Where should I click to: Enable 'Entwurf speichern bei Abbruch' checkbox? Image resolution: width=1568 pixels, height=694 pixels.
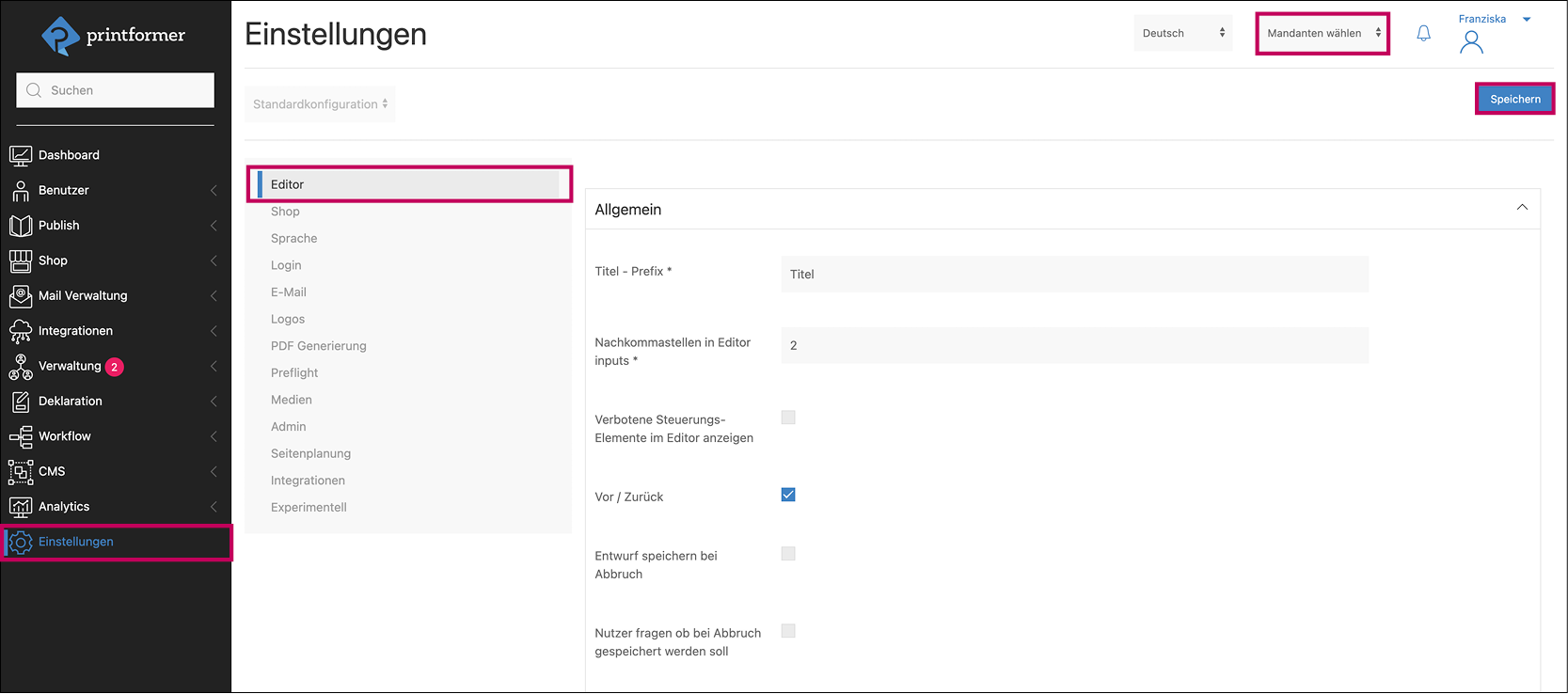point(788,554)
